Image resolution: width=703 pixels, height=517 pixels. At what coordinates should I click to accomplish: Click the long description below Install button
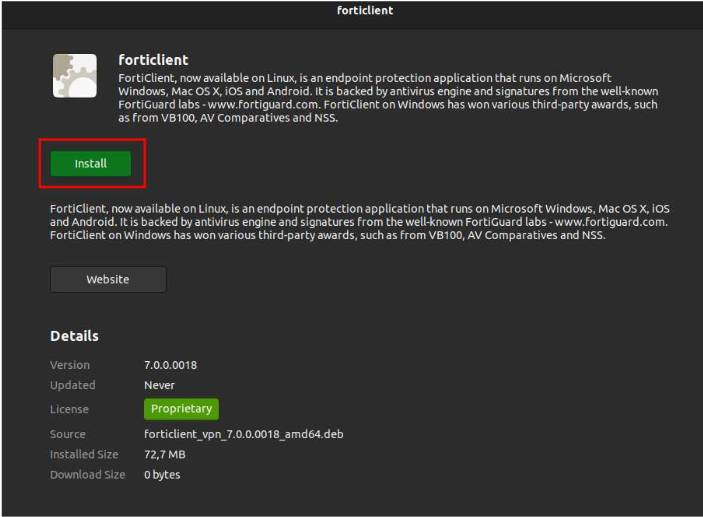tap(360, 222)
